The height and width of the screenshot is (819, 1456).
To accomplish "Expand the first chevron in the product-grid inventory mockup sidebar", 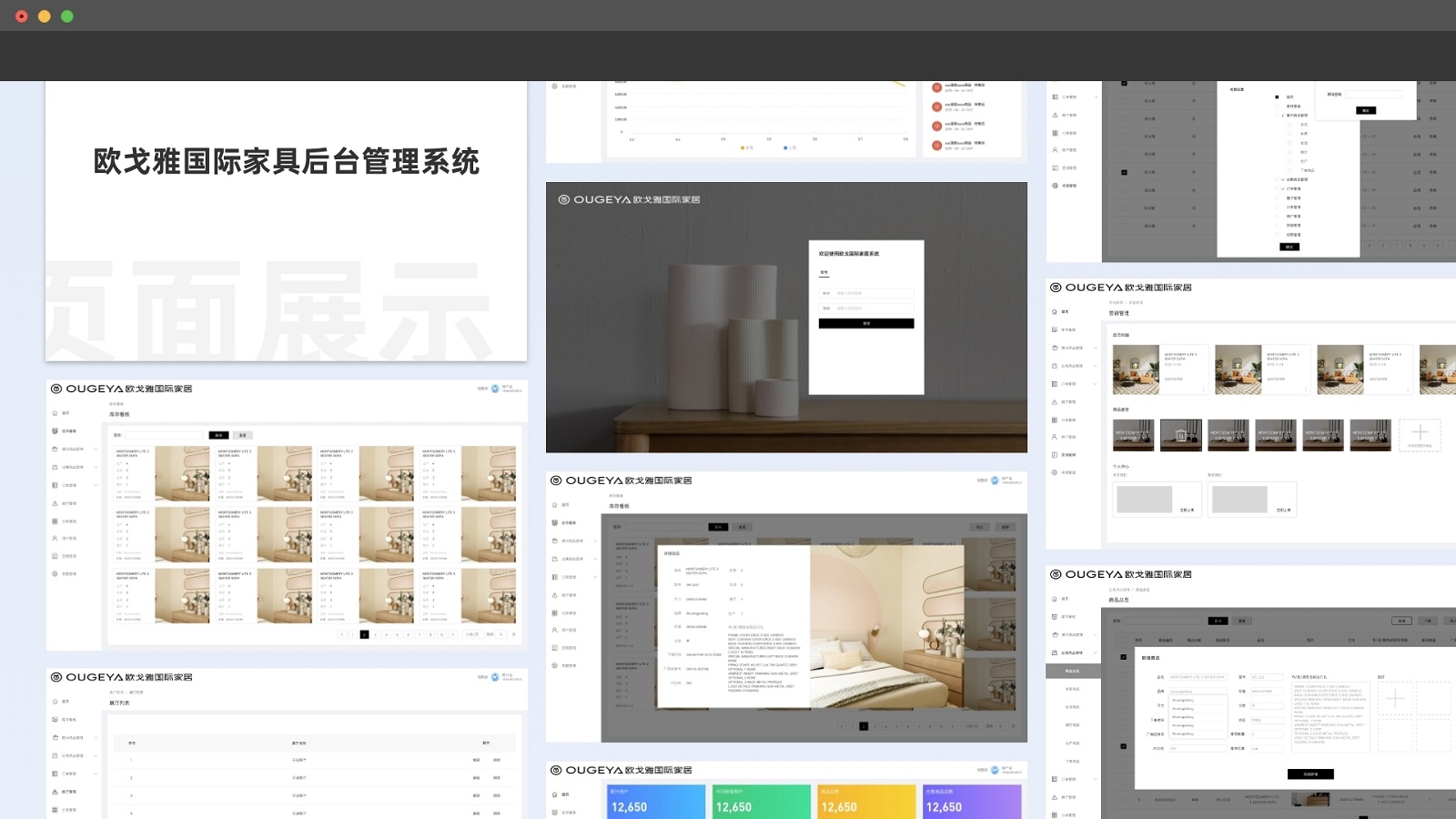I will click(96, 450).
